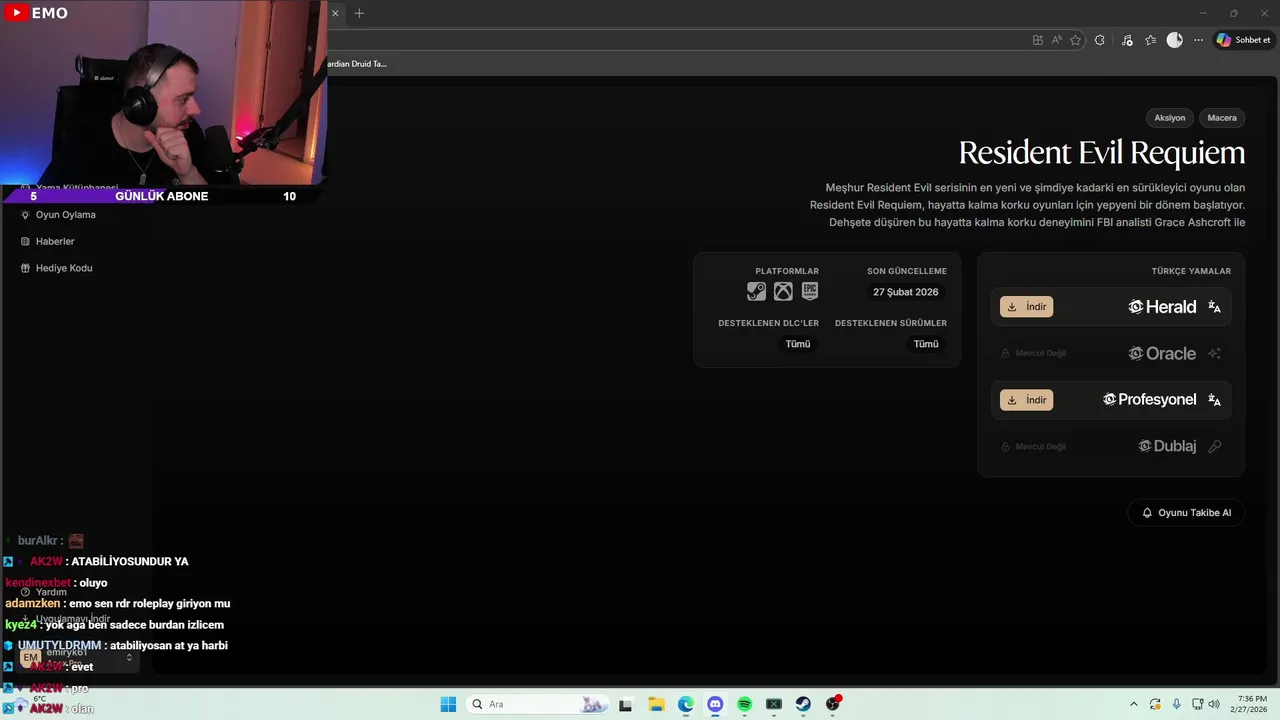This screenshot has height=720, width=1280.
Task: Click the lock icon in the Dublaj row
Action: coord(1005,446)
